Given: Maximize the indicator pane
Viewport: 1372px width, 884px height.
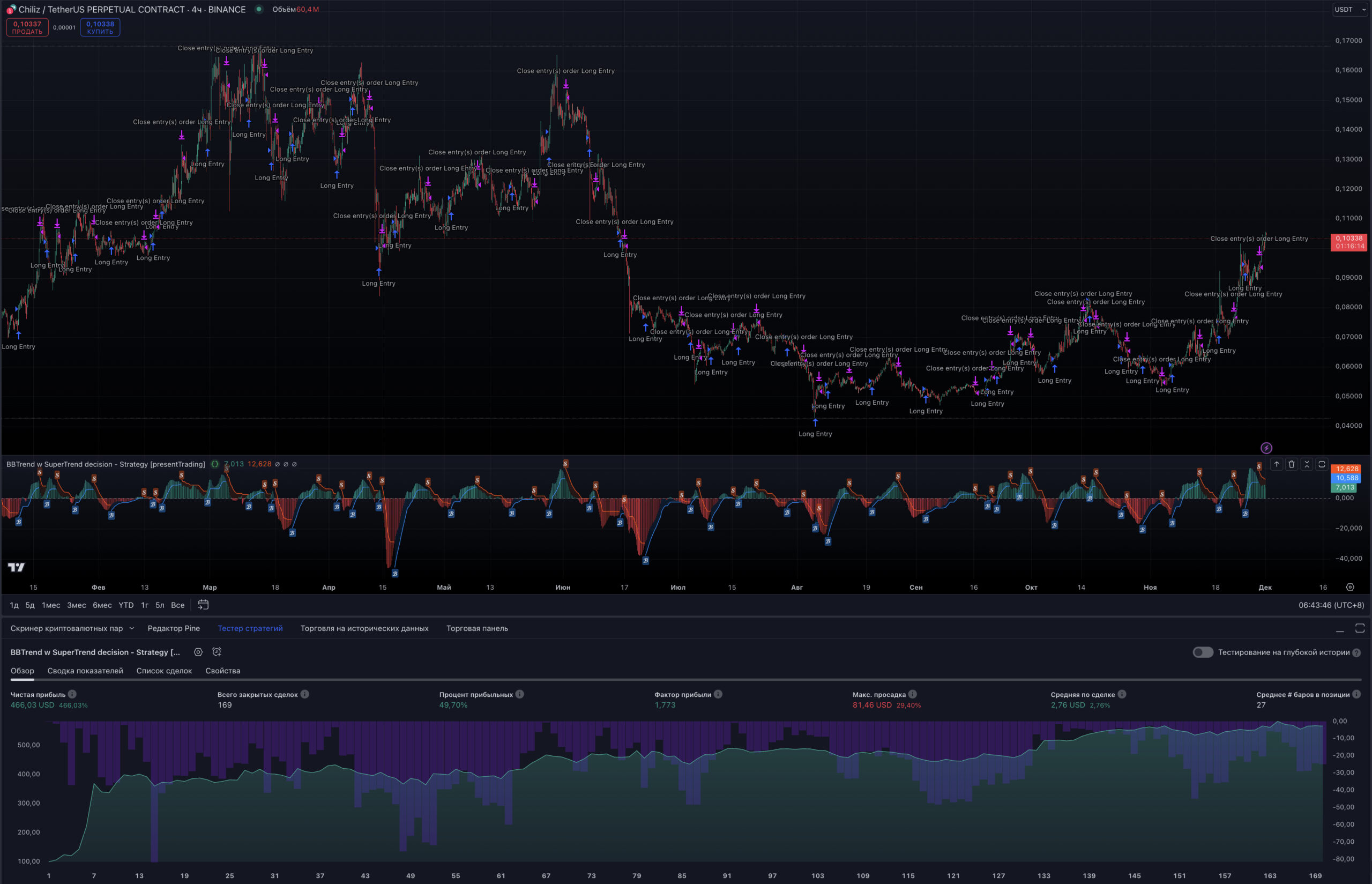Looking at the screenshot, I should pyautogui.click(x=1322, y=464).
